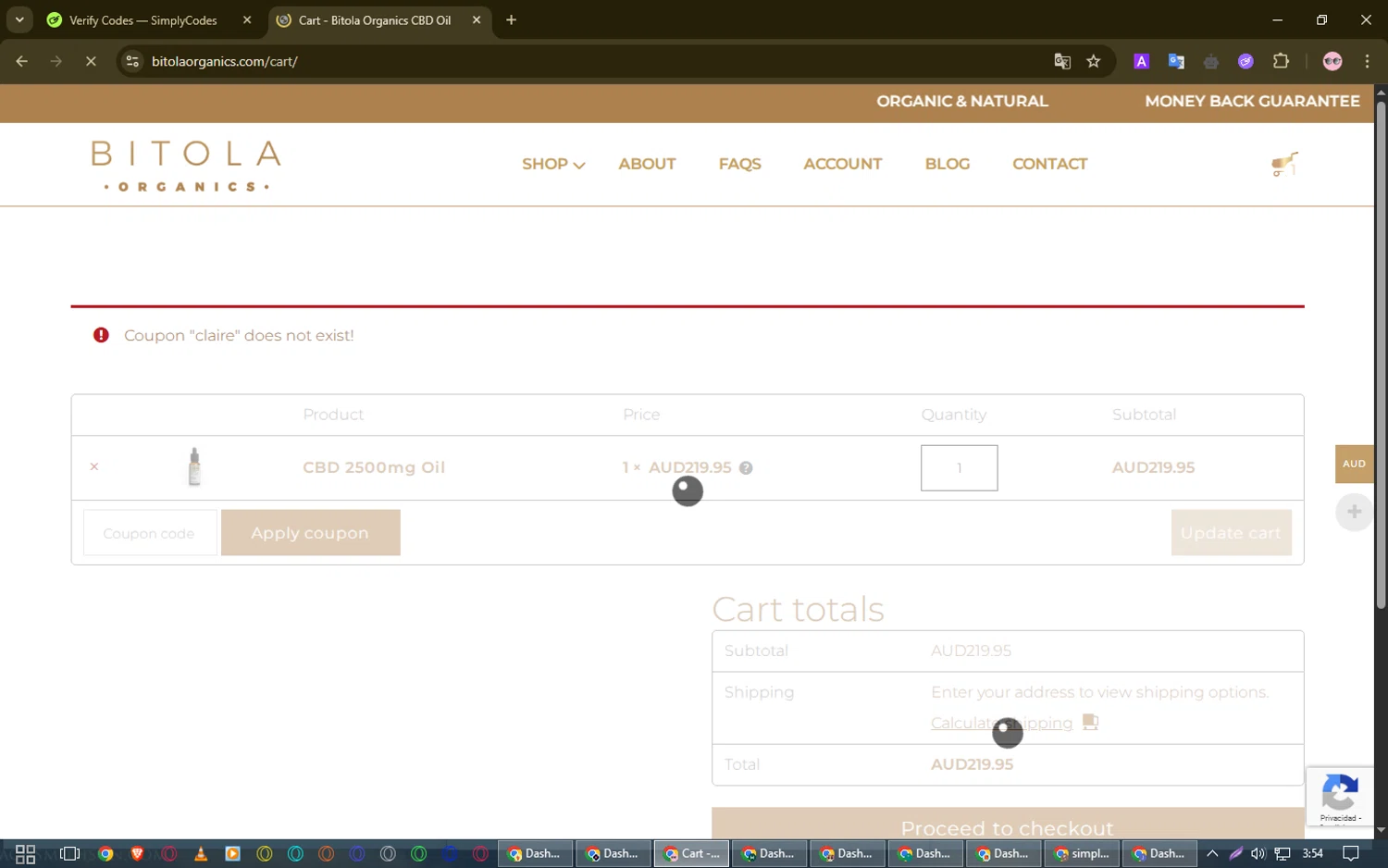Open the BLOG page
Viewport: 1388px width, 868px height.
(x=948, y=164)
